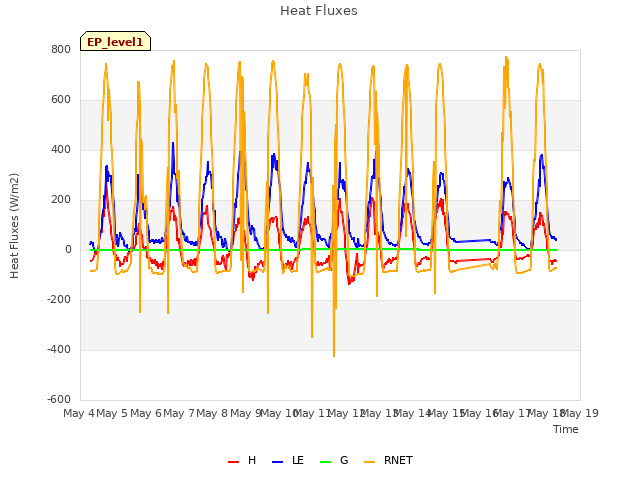
Task: Toggle the RNET series legend entry
Action: 388,460
